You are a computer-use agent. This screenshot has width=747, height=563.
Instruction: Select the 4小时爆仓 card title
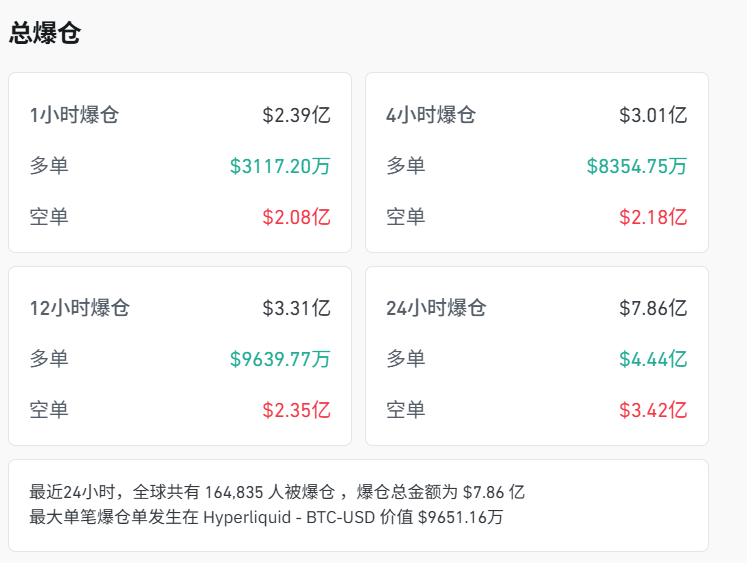(x=431, y=115)
